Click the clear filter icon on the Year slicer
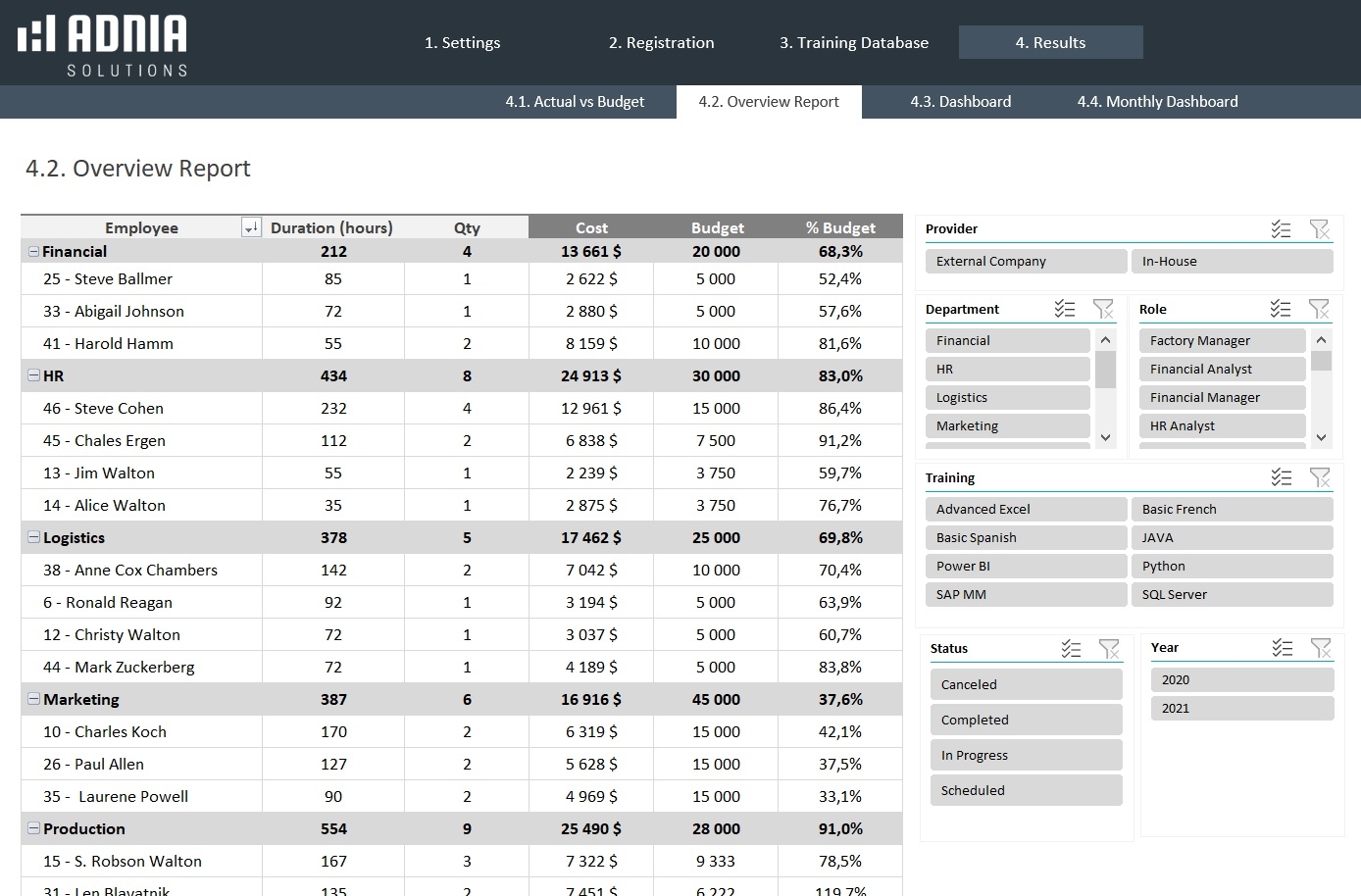Image resolution: width=1361 pixels, height=896 pixels. coord(1322,647)
